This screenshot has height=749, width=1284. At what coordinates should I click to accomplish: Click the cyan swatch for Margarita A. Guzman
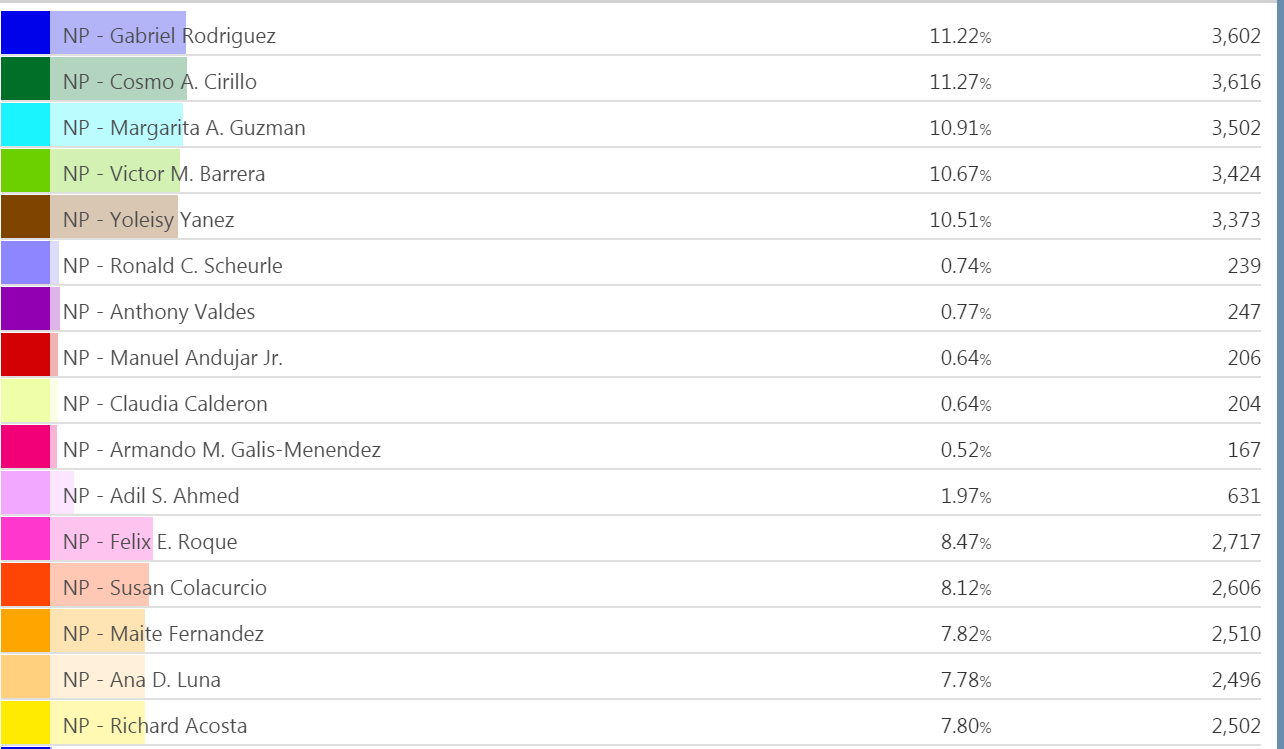coord(25,125)
